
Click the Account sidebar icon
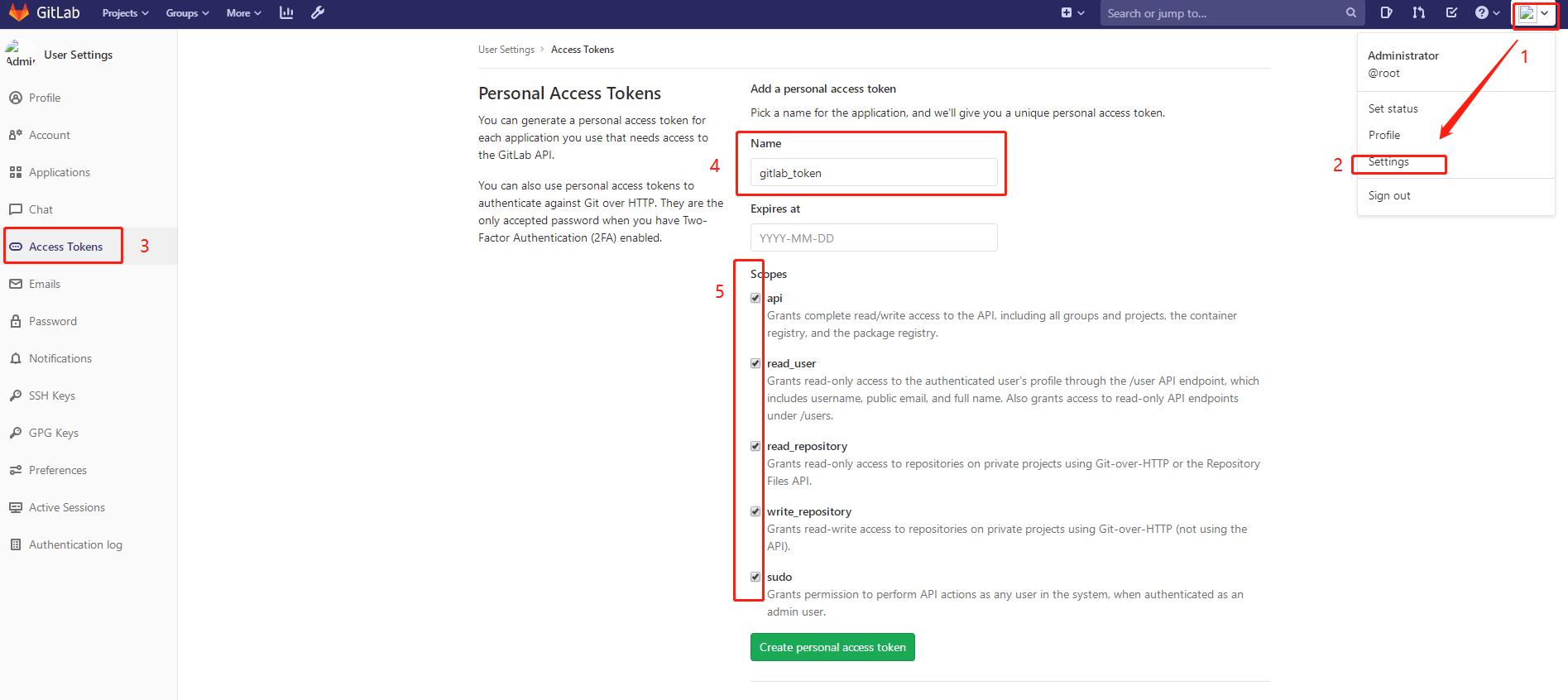tap(15, 135)
